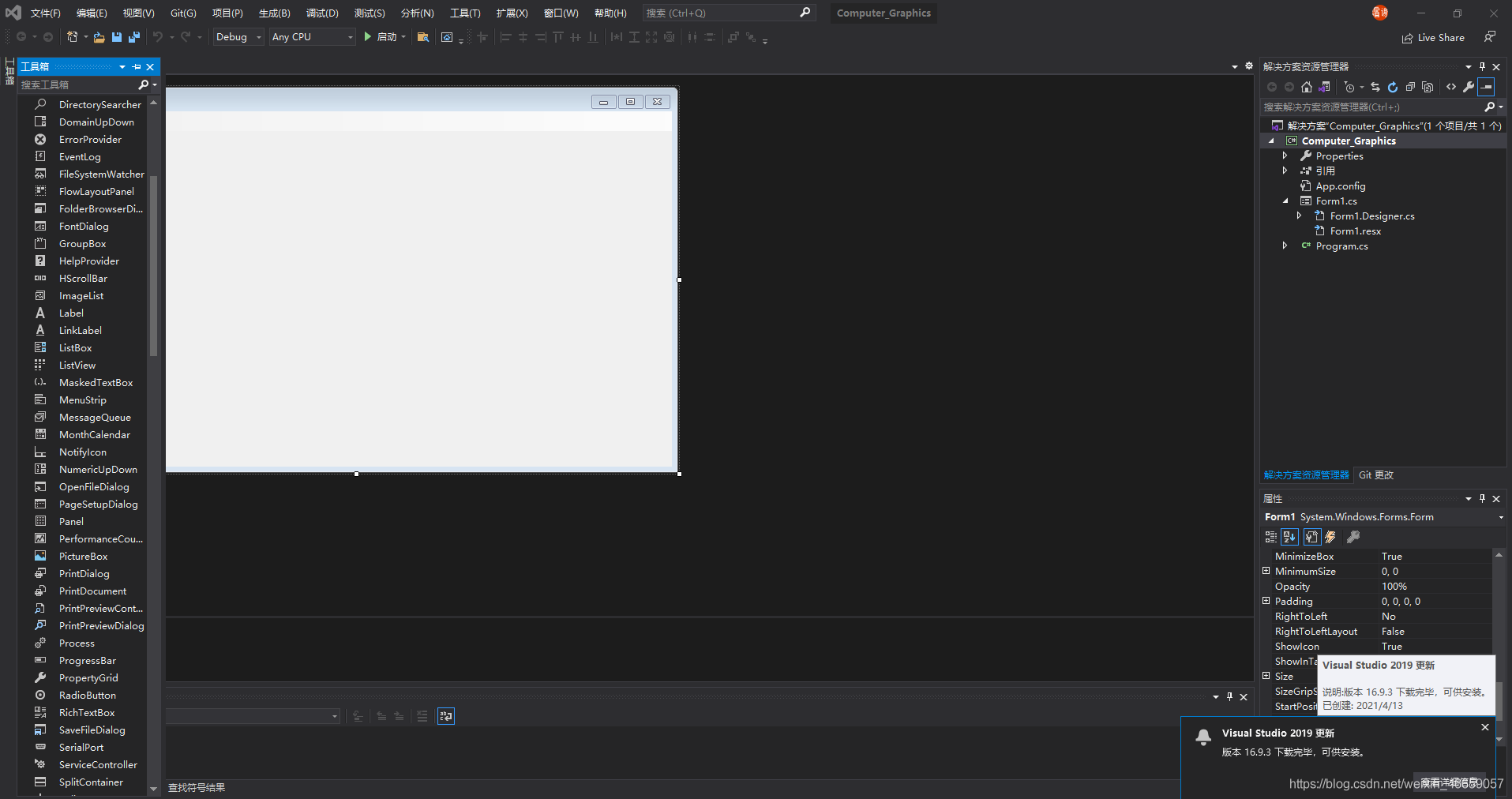
Task: Select Form1.resx in Solution Explorer
Action: pyautogui.click(x=1355, y=231)
